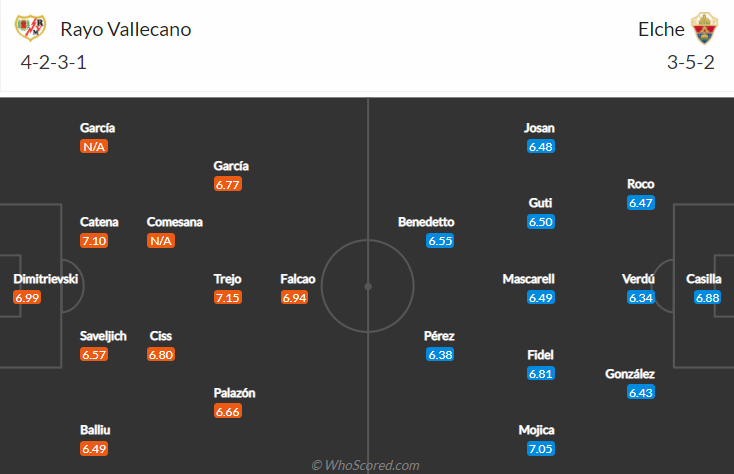Viewport: 734px width, 474px height.
Task: Click Balliu's 6.49 rating badge
Action: [94, 449]
